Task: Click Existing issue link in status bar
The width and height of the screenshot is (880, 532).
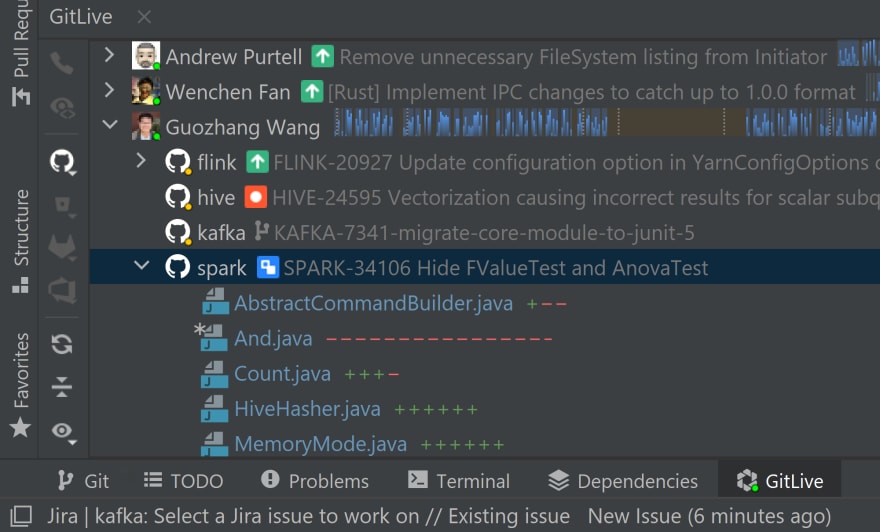Action: click(508, 516)
